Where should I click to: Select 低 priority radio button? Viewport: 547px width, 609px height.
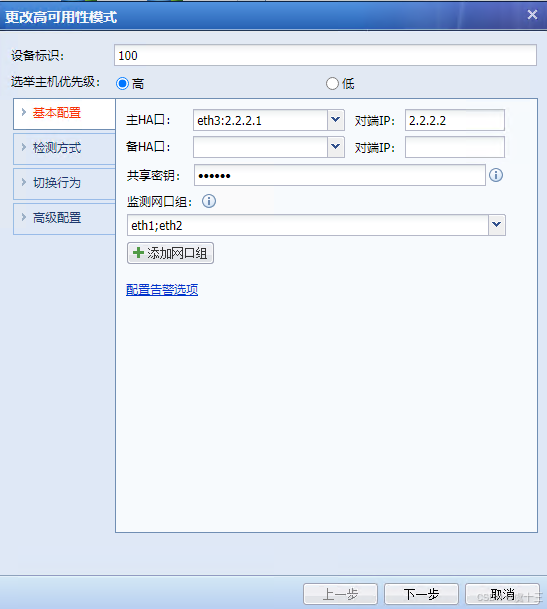[x=332, y=84]
